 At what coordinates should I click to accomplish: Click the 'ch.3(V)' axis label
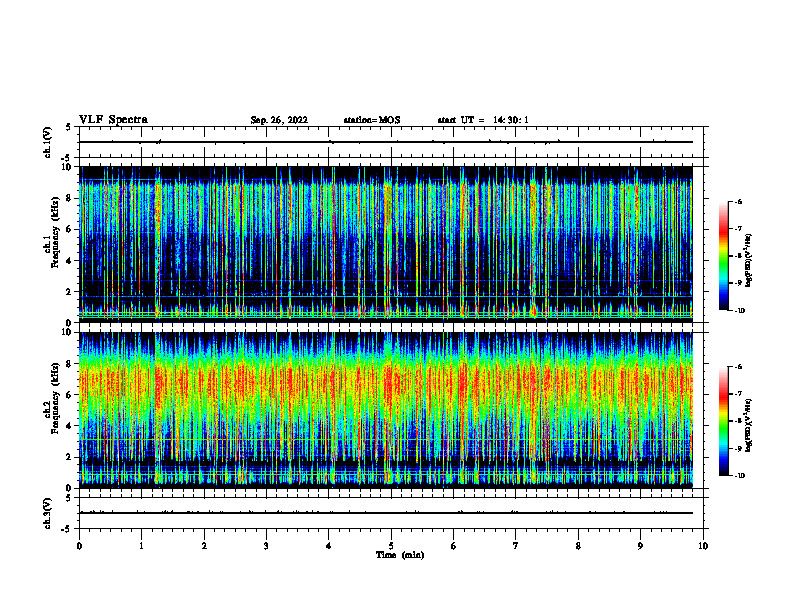(x=47, y=513)
